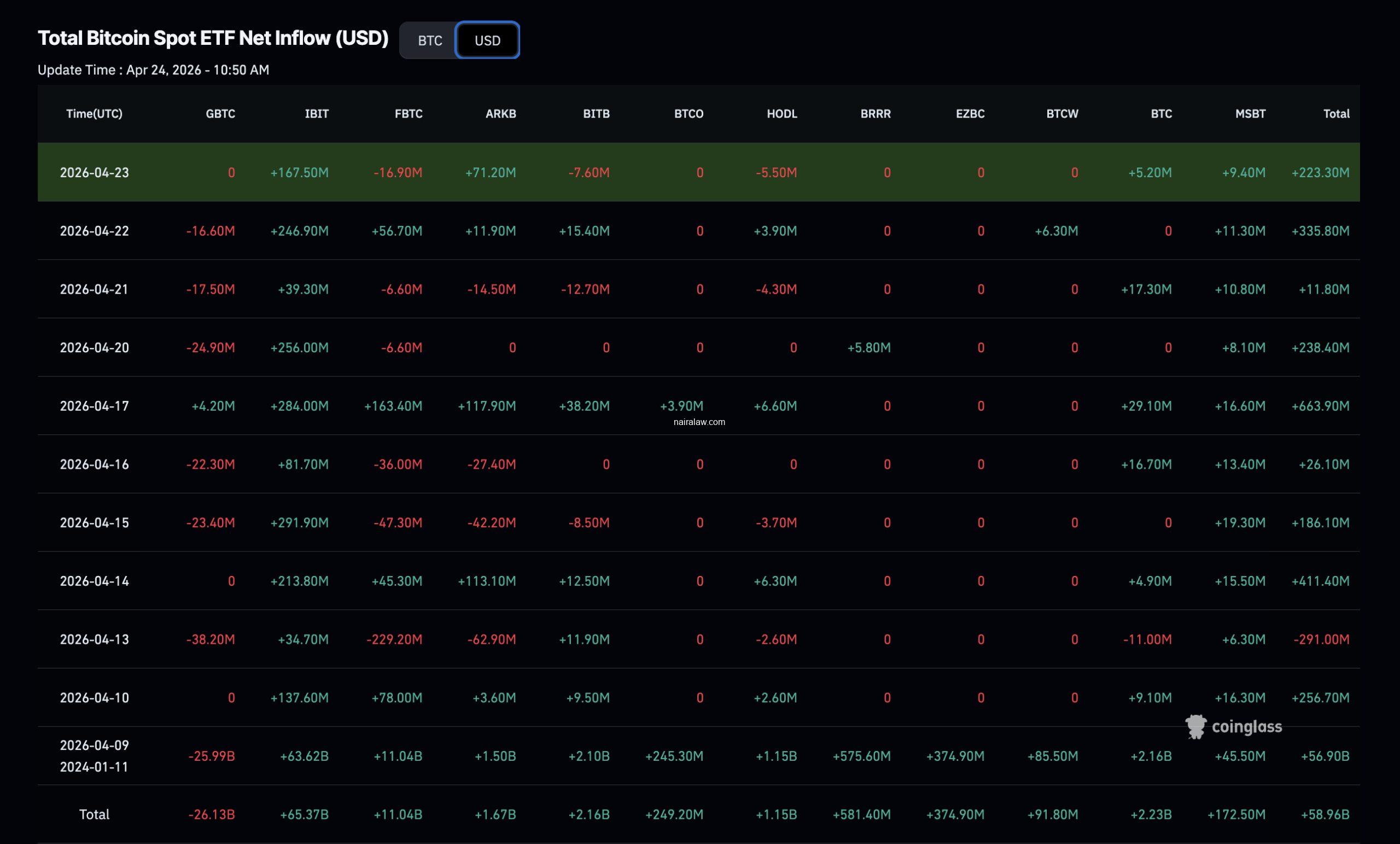Click the Total column header
Viewport: 1400px width, 844px height.
click(x=1336, y=114)
